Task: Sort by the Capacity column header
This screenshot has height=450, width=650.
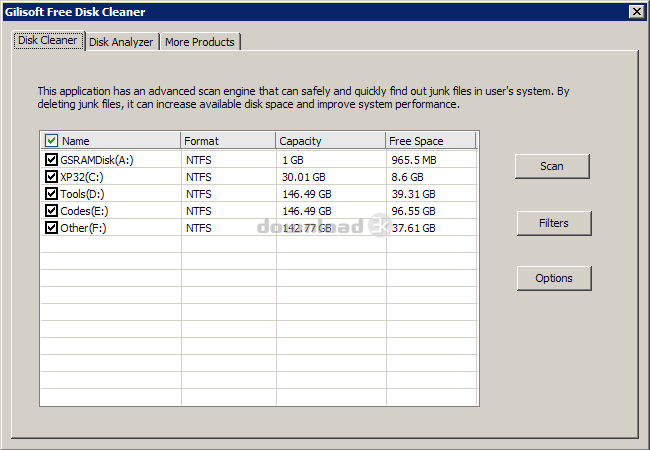Action: (330, 140)
